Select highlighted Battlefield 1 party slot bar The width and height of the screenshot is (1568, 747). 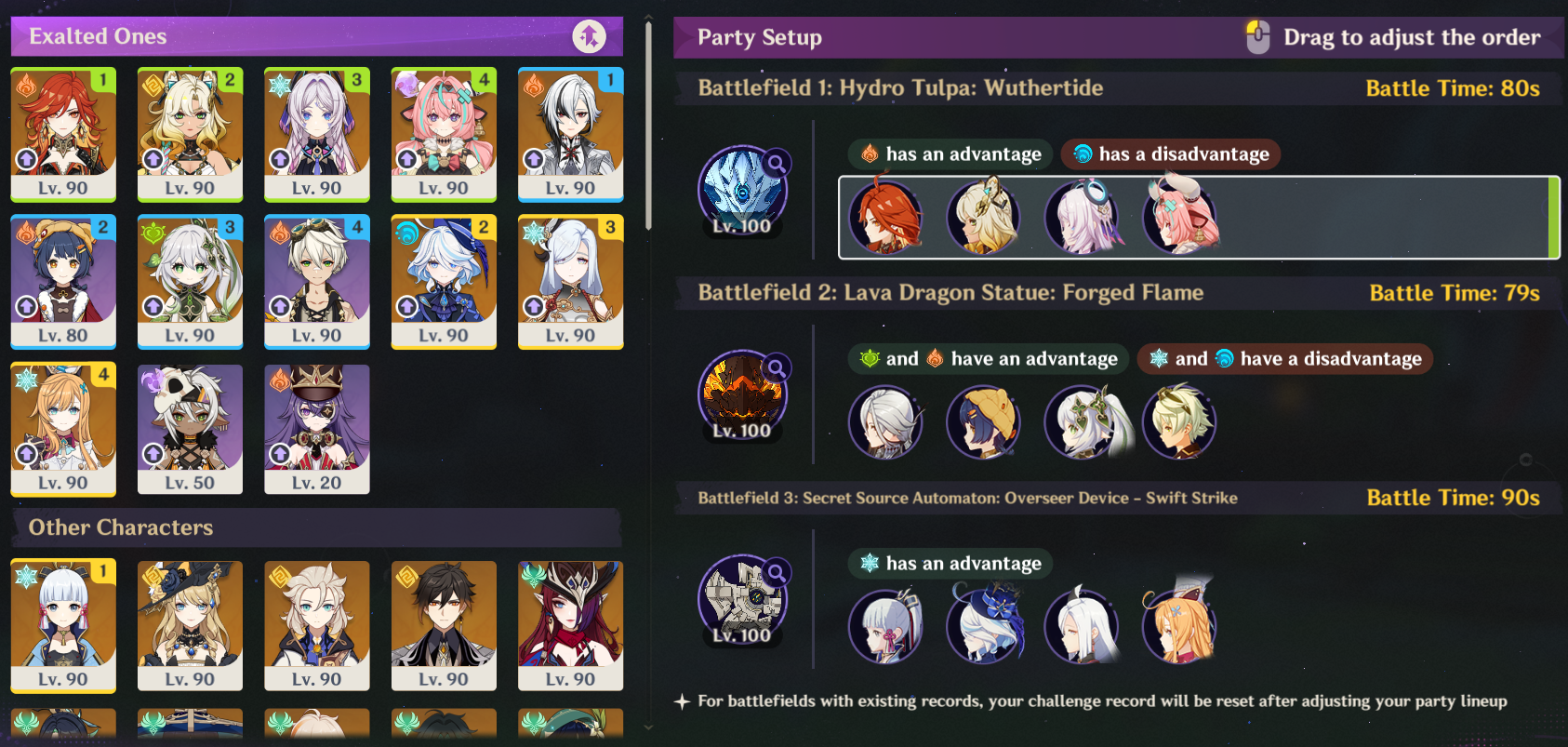click(1200, 218)
